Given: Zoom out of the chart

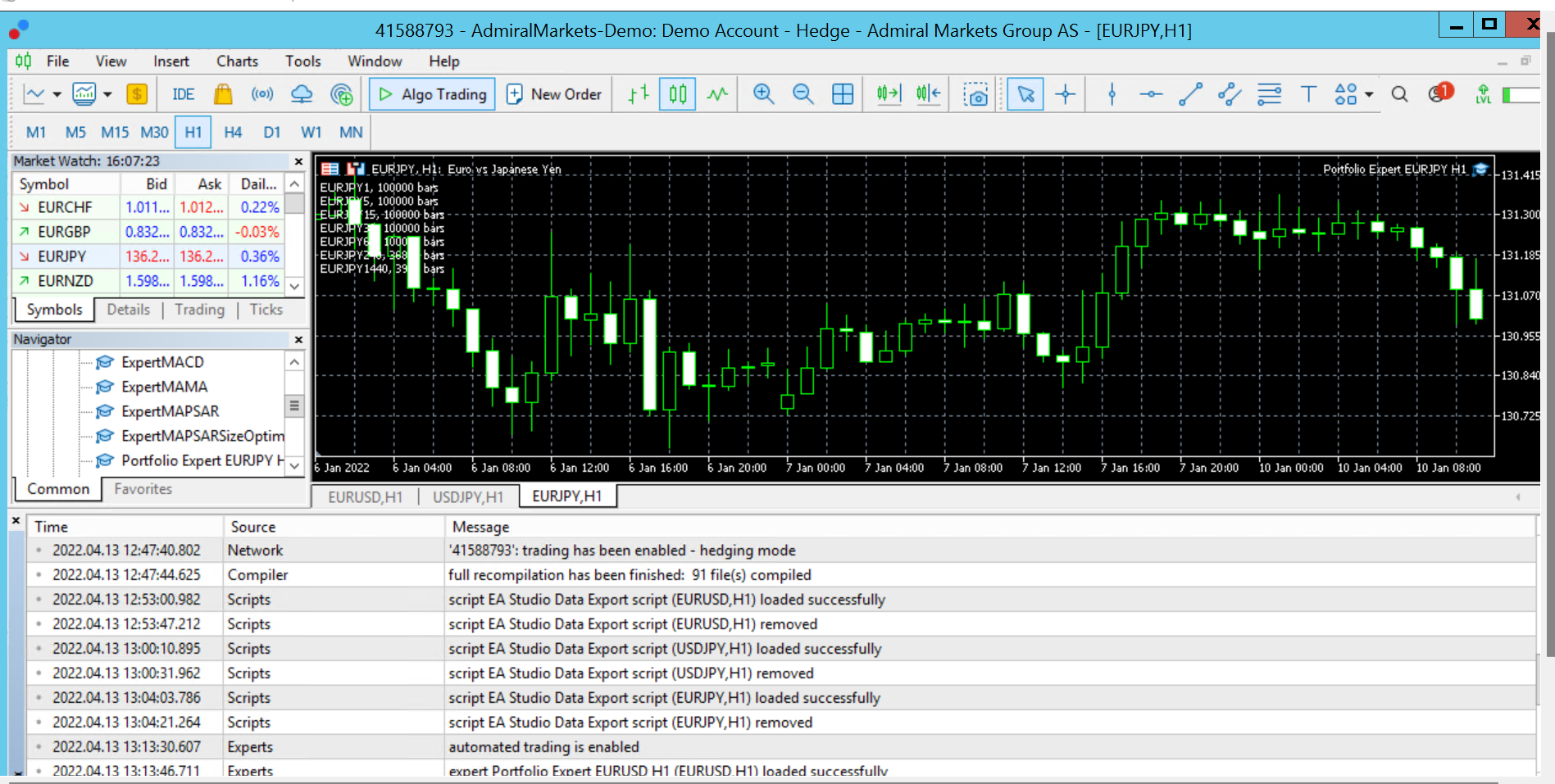Looking at the screenshot, I should (x=803, y=94).
